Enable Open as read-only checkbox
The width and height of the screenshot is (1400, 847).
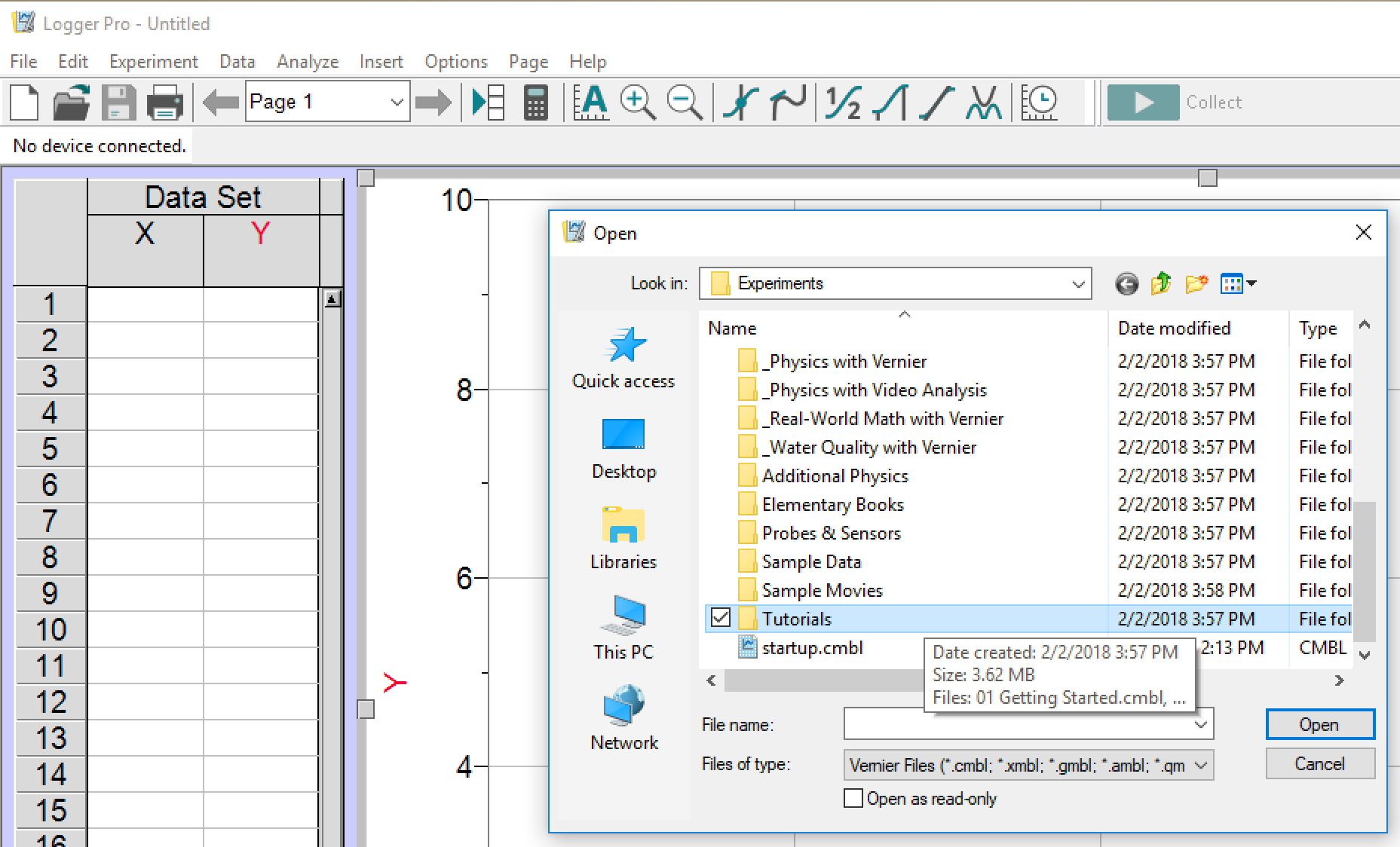(853, 798)
